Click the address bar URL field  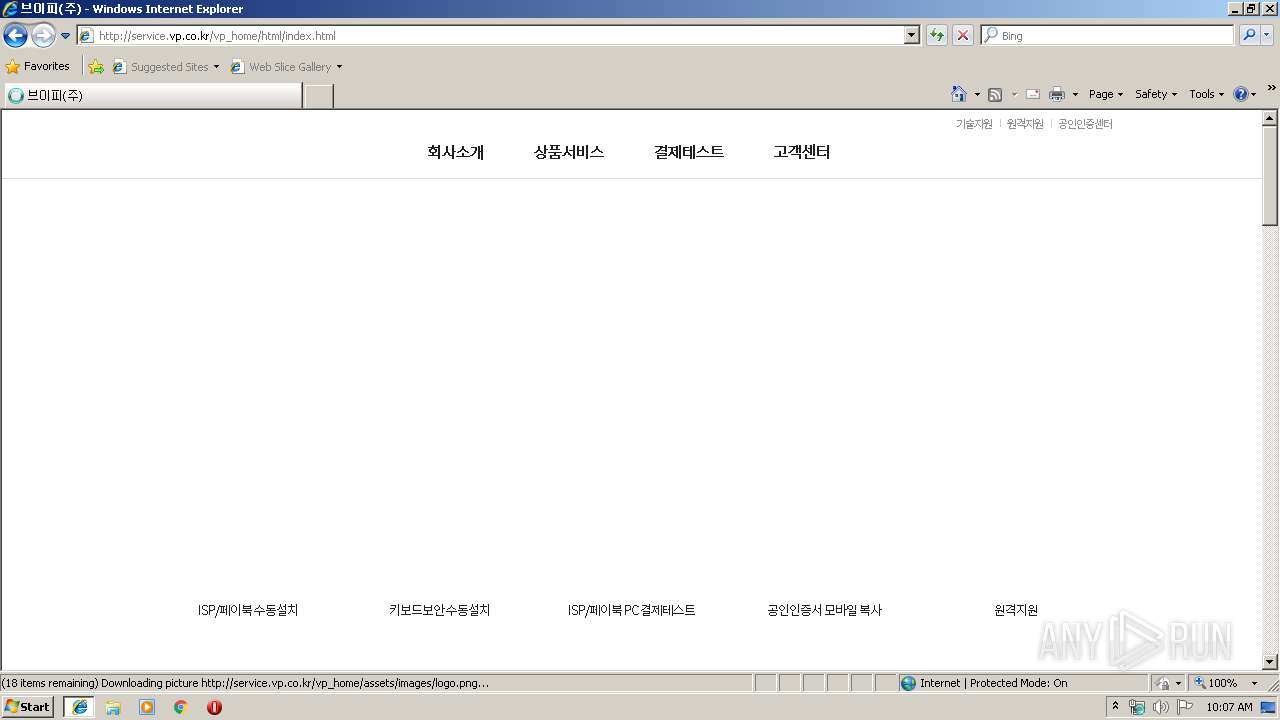(x=490, y=36)
